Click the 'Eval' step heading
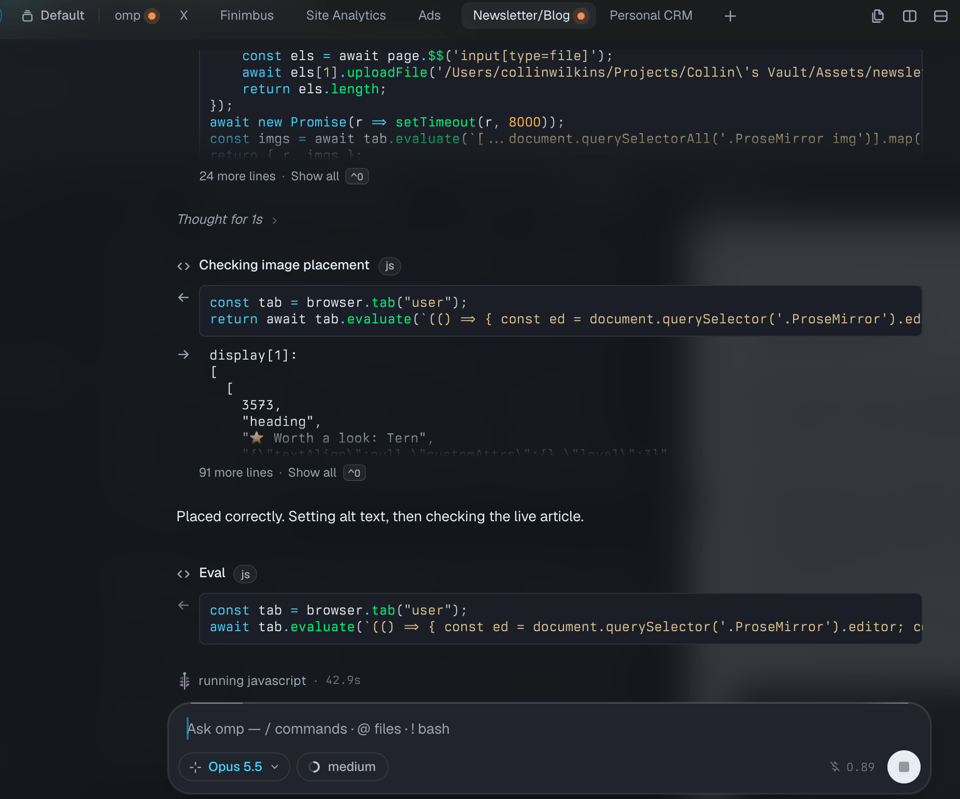Screen dimensions: 960x799 point(212,573)
